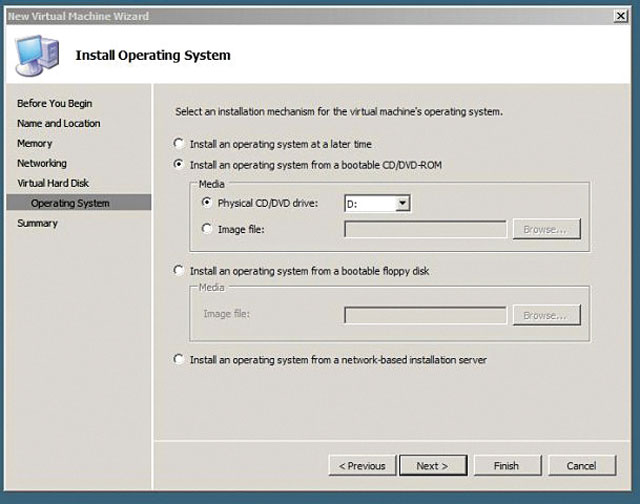Click the virtual machine computer icon

click(x=37, y=56)
